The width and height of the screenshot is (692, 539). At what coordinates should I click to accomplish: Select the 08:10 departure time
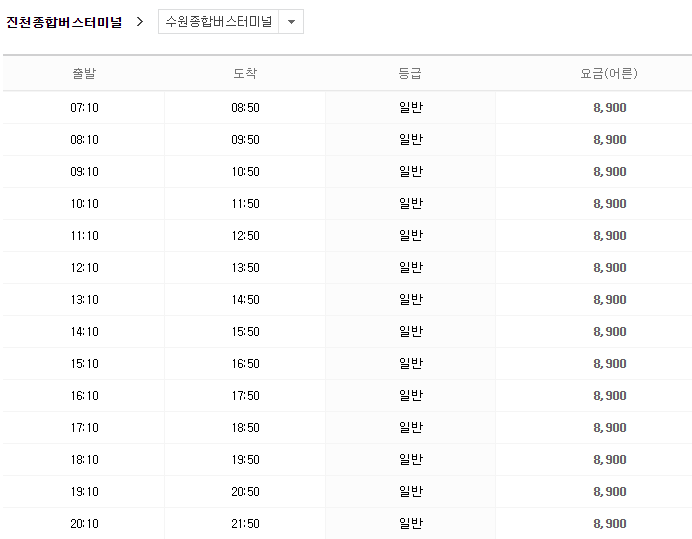pos(85,140)
